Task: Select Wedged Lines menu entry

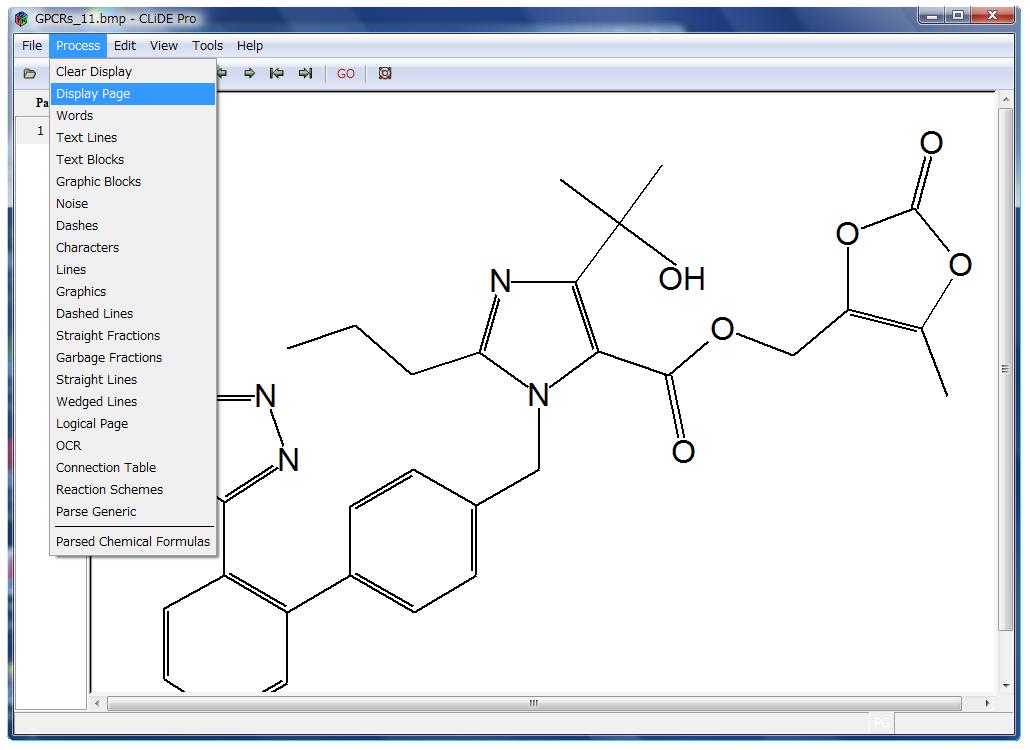Action: click(133, 402)
